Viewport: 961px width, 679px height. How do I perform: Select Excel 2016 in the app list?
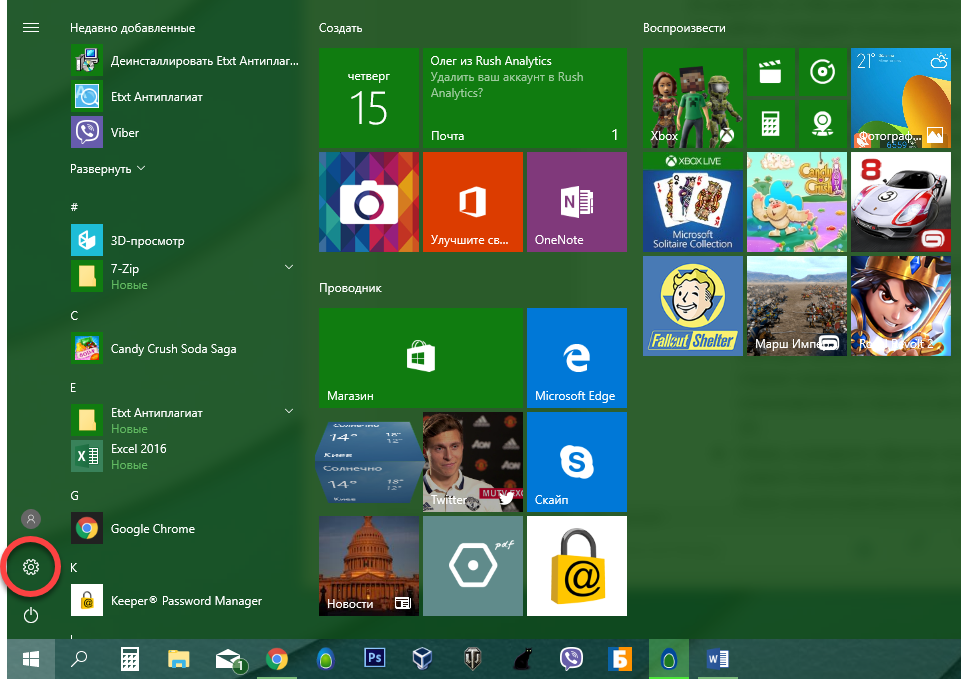(x=138, y=449)
